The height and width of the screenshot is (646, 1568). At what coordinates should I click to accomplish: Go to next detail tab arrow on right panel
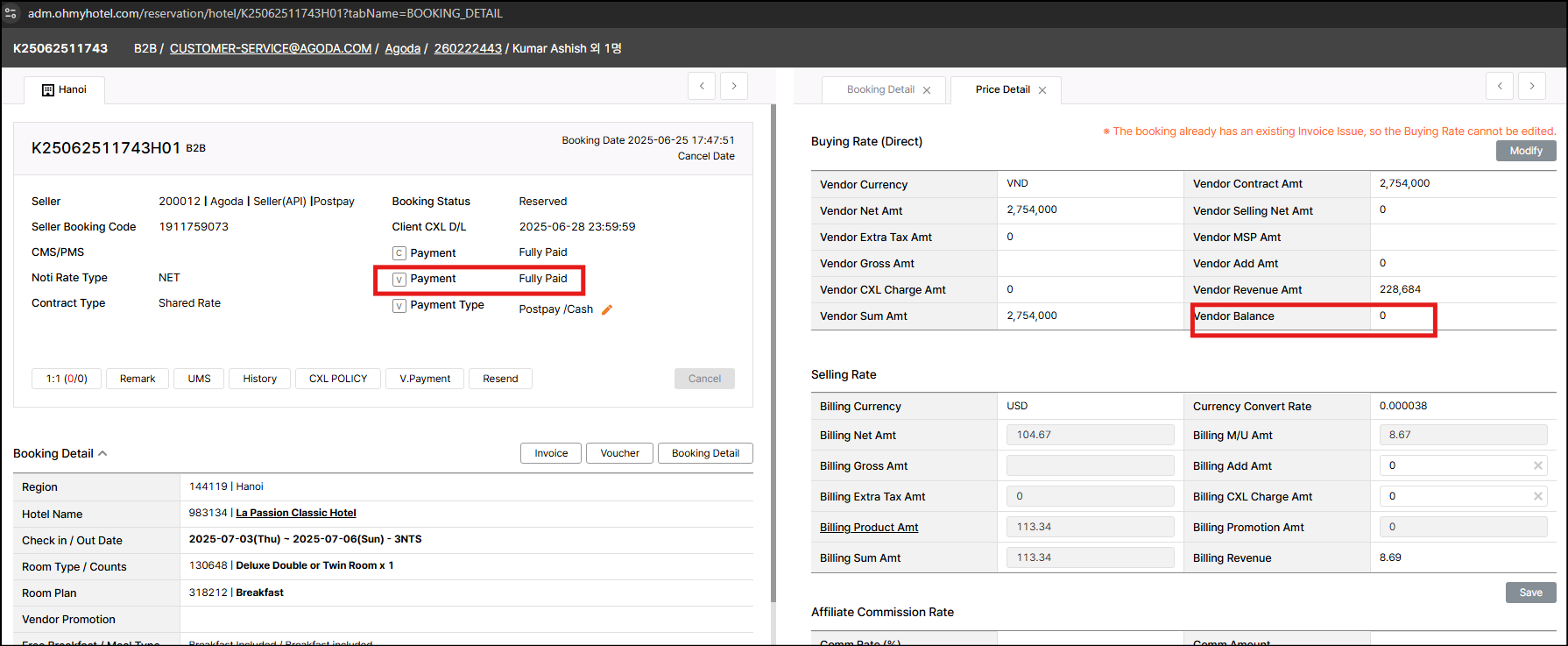(1531, 86)
